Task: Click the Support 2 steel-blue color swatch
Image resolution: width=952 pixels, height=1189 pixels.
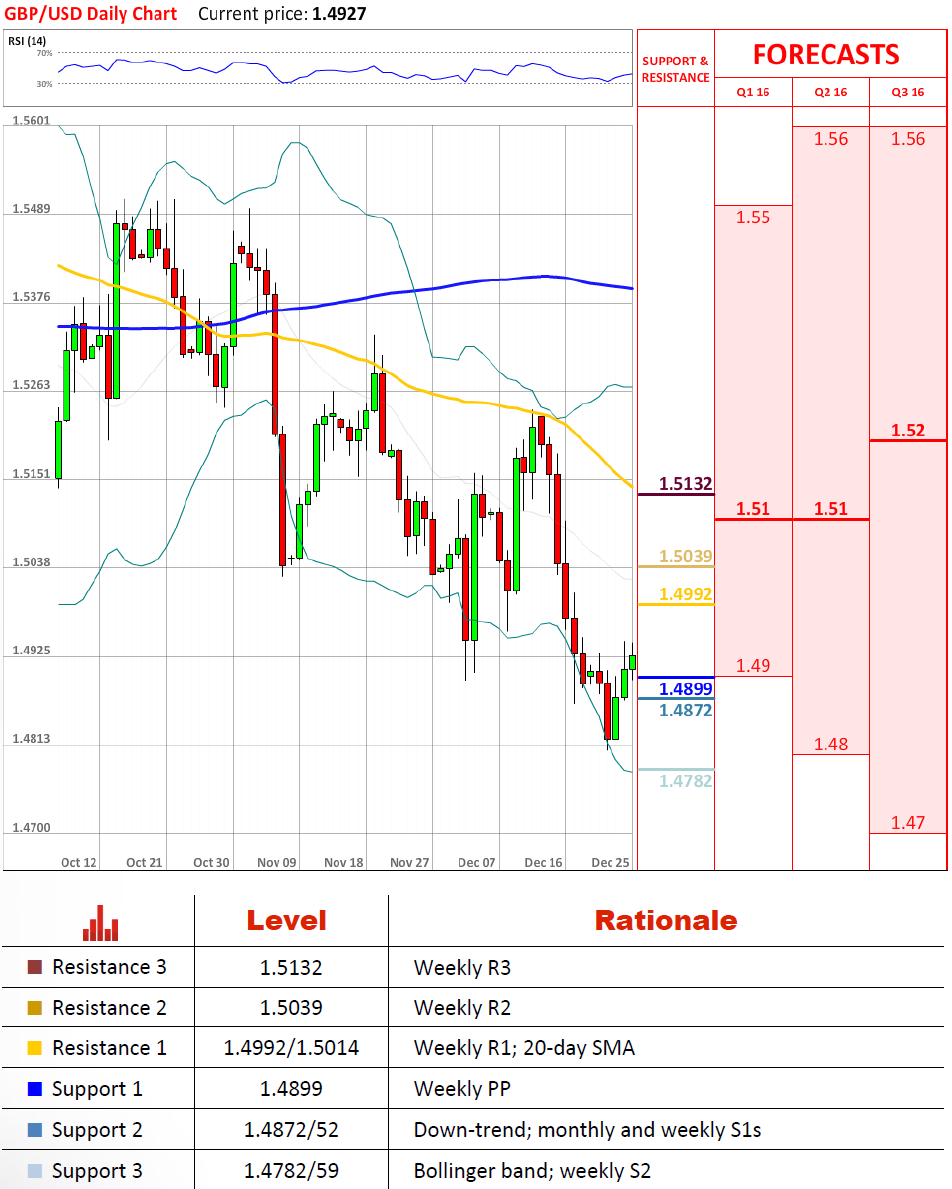Action: (34, 1130)
